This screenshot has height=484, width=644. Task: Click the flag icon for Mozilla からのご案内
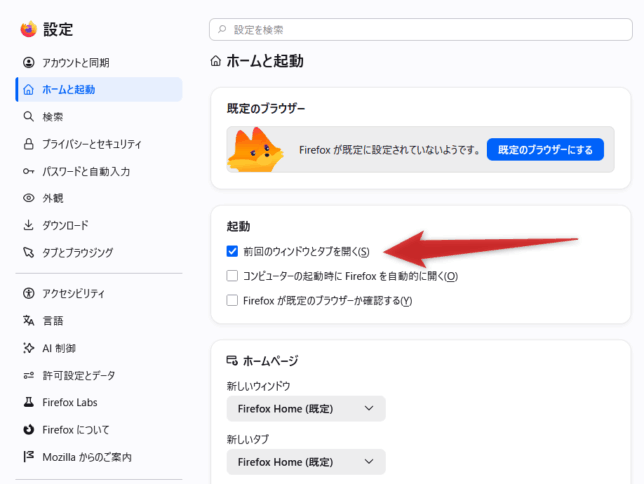pos(28,457)
